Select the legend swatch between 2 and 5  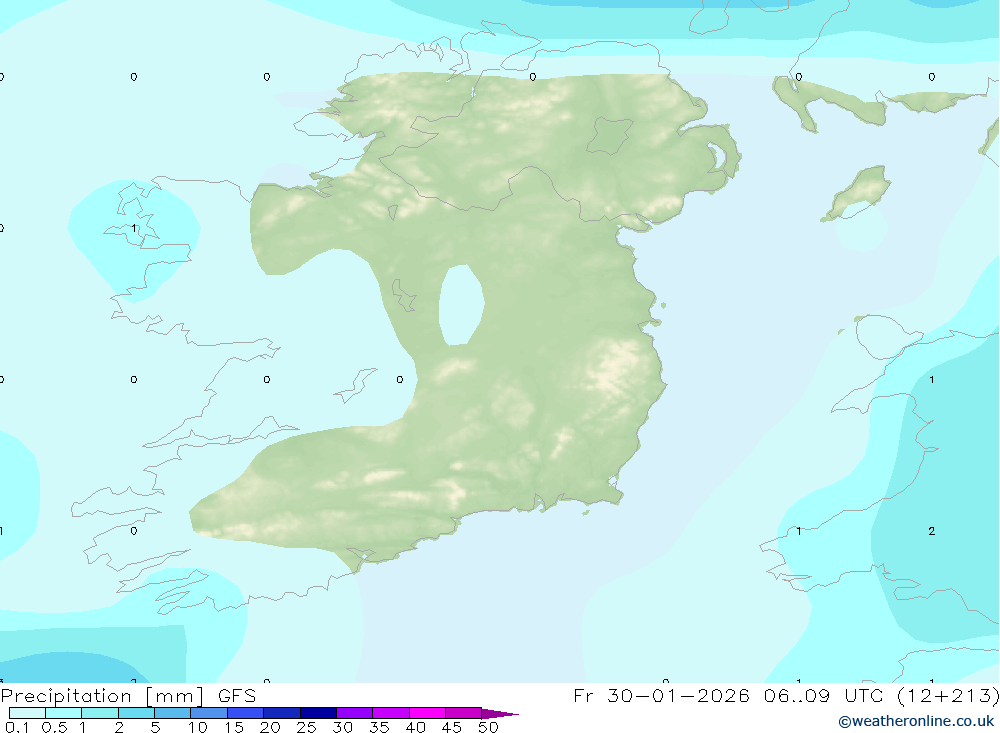(x=136, y=713)
